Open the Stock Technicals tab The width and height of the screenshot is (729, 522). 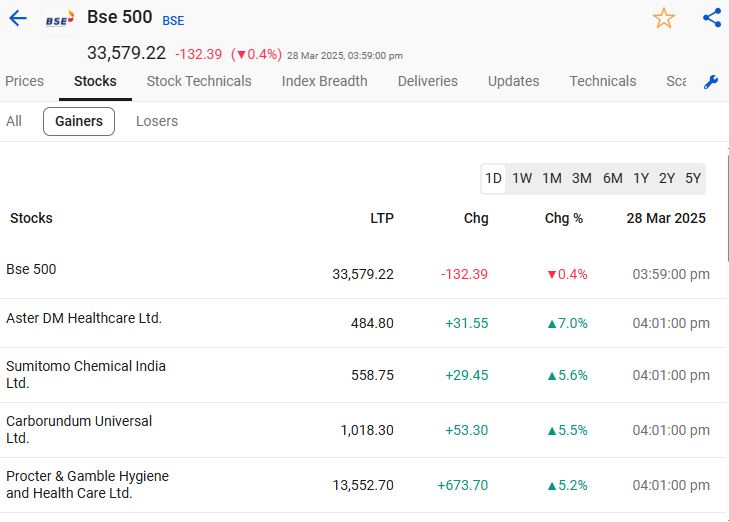pyautogui.click(x=199, y=81)
